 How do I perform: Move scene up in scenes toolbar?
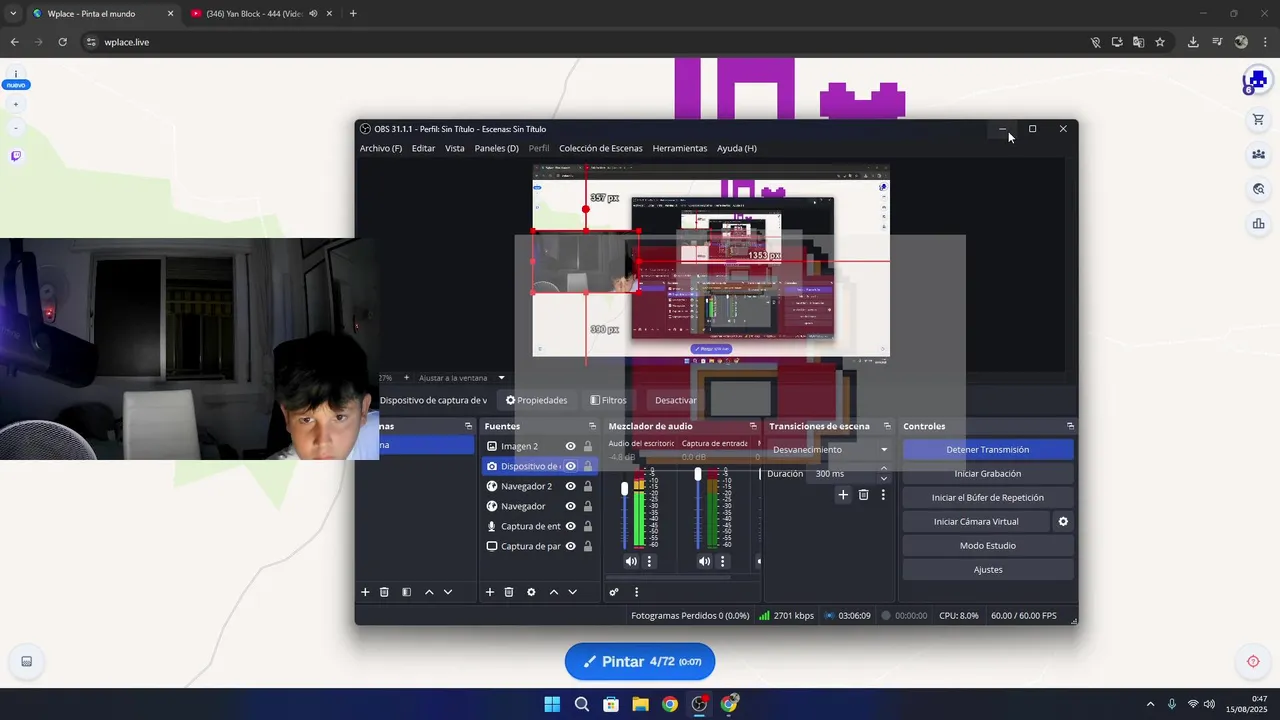click(x=429, y=592)
